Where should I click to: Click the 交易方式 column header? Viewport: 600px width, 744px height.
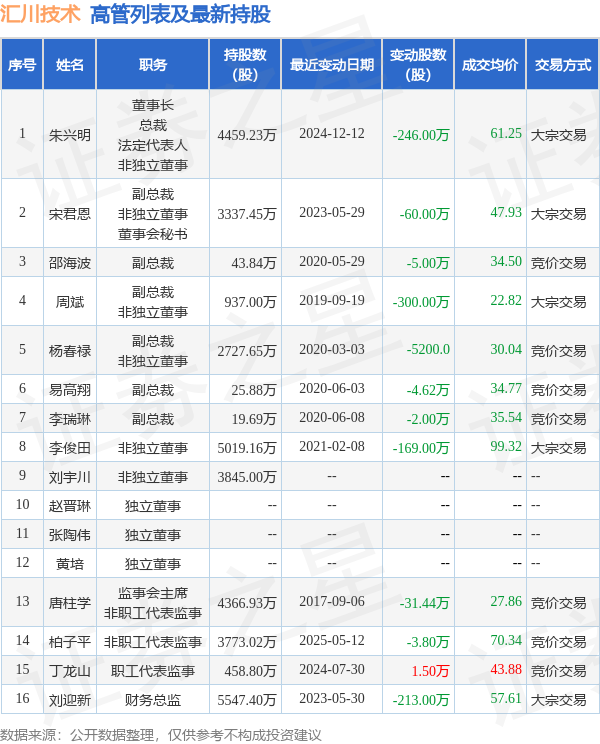(x=563, y=65)
